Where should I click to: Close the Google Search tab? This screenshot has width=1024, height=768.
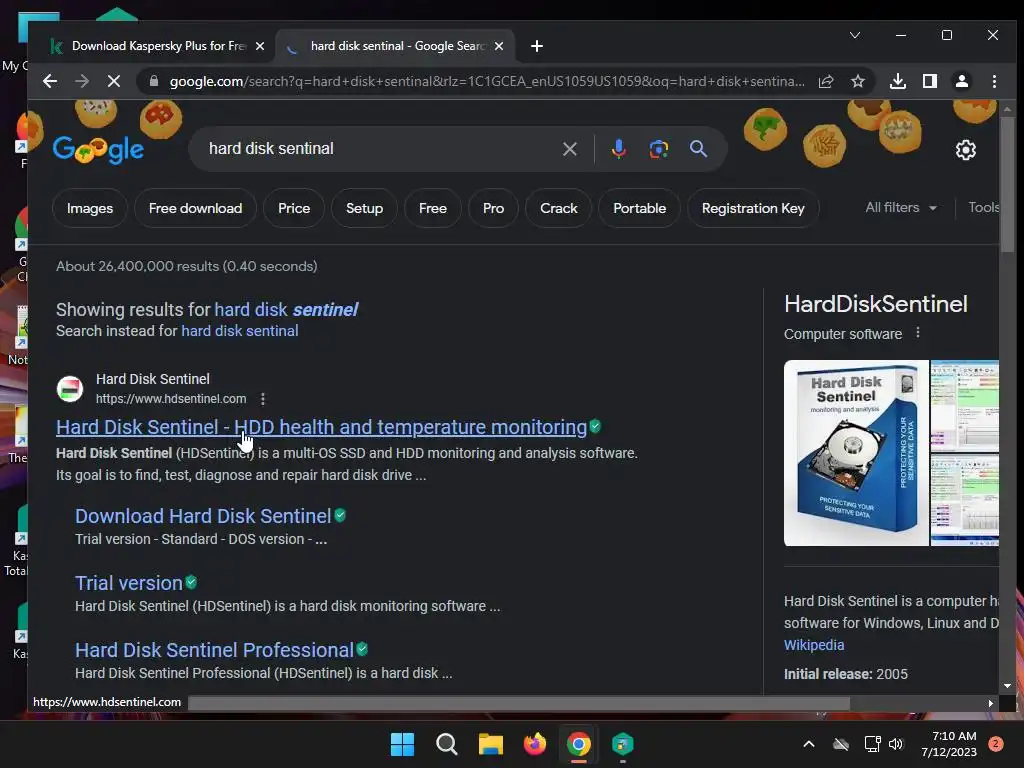click(499, 46)
